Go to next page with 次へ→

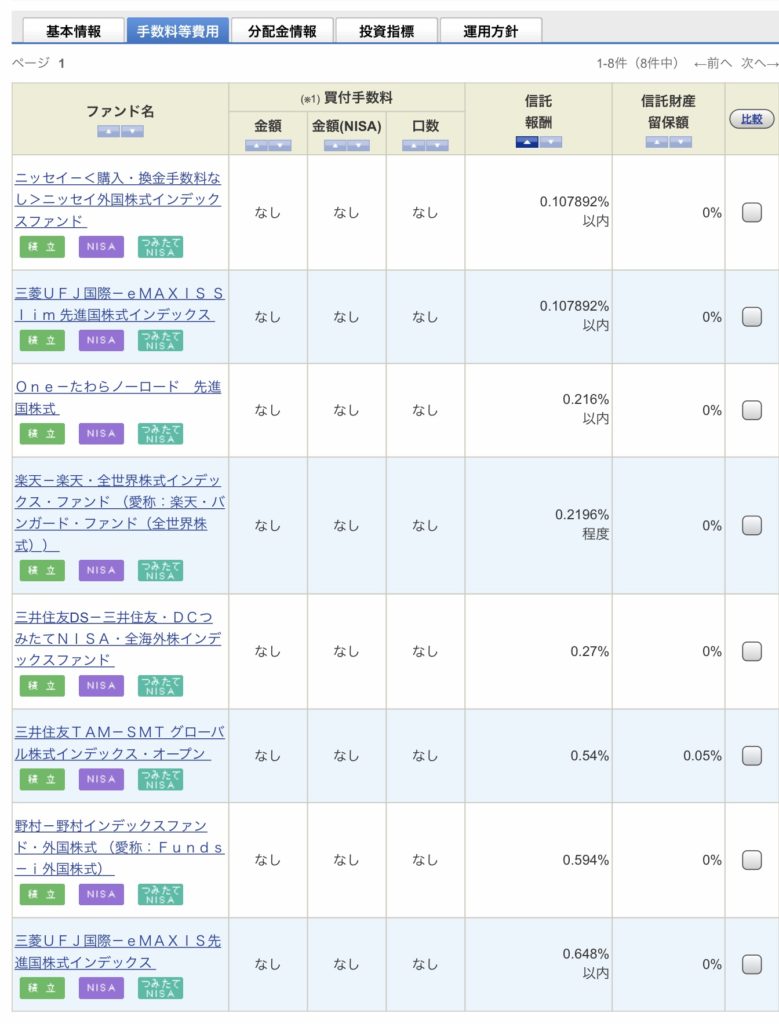[759, 63]
